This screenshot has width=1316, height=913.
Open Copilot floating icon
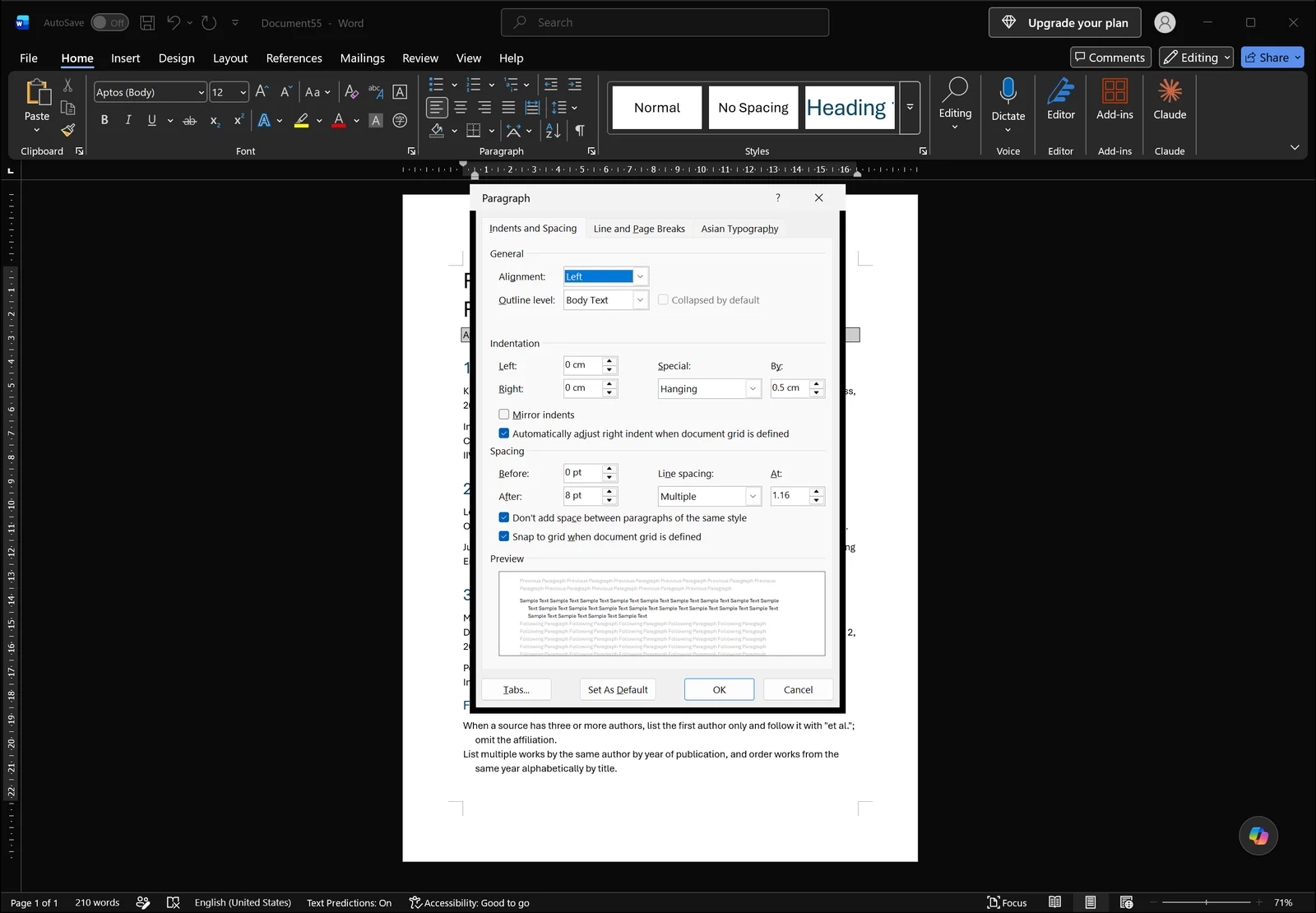click(x=1258, y=836)
